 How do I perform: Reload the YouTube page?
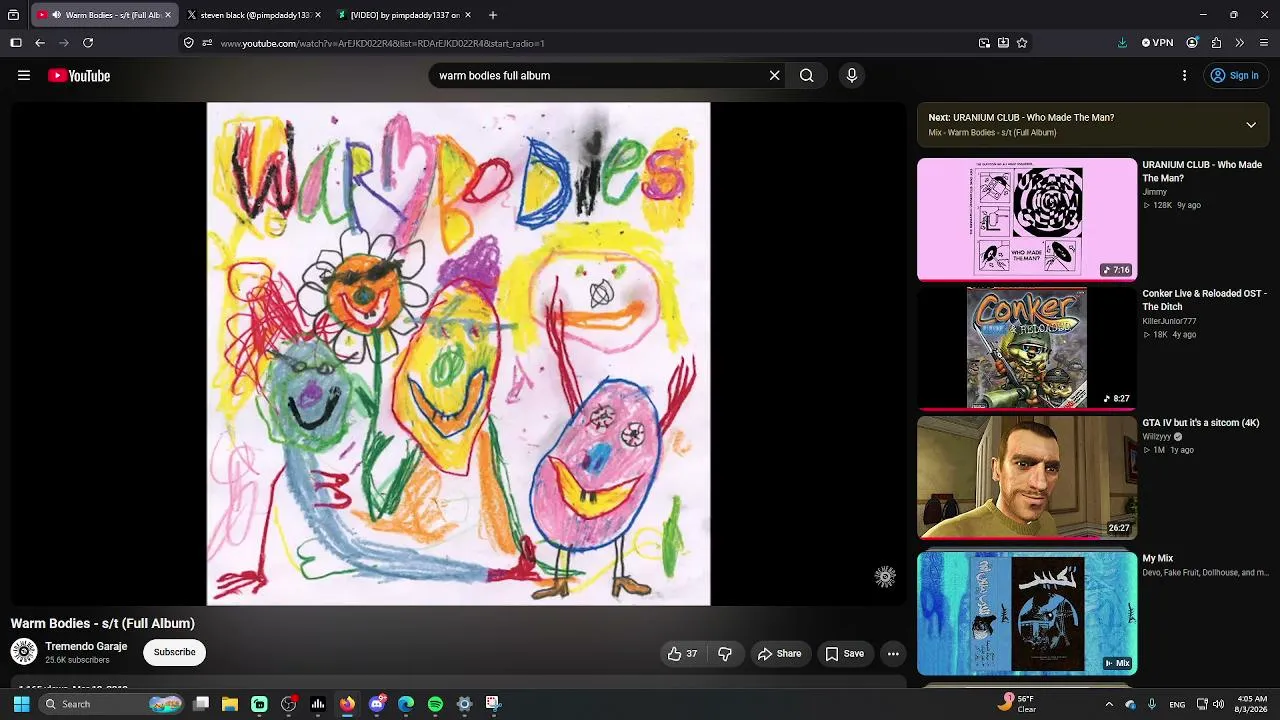click(x=88, y=43)
